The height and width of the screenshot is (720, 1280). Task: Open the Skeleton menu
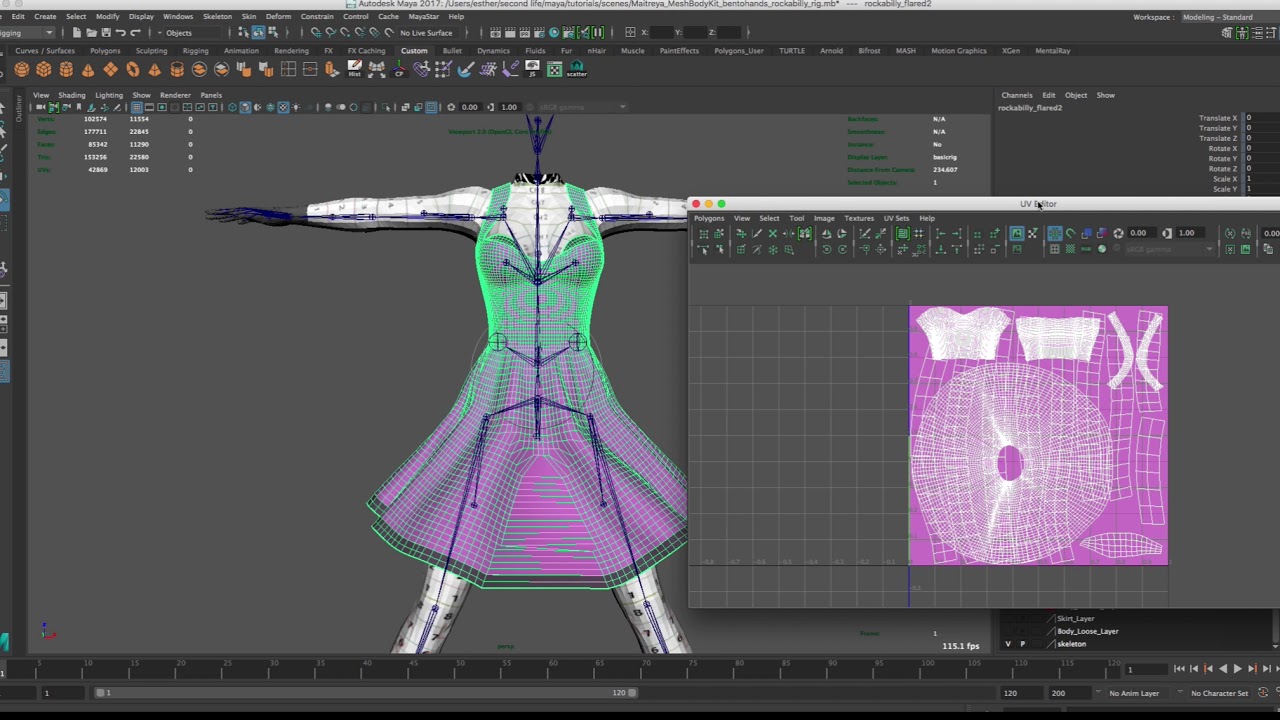point(217,17)
